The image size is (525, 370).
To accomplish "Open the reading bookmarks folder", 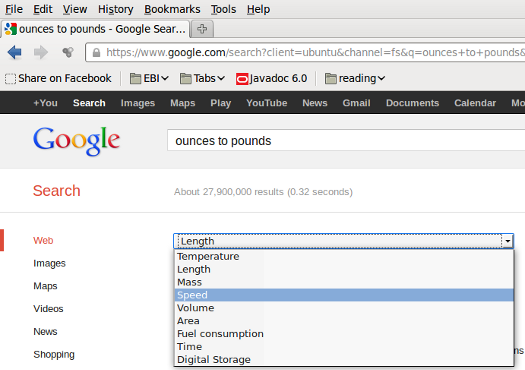I will [x=355, y=78].
